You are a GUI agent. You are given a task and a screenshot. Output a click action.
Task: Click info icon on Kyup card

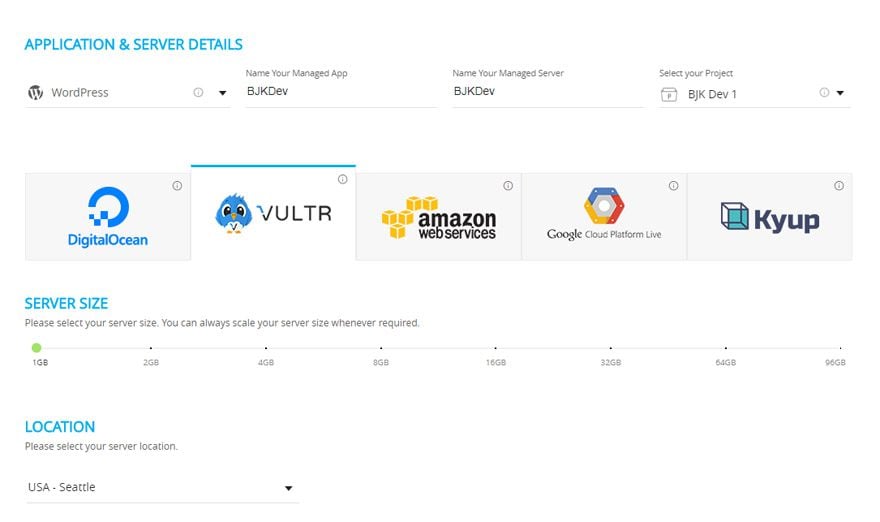pyautogui.click(x=839, y=185)
